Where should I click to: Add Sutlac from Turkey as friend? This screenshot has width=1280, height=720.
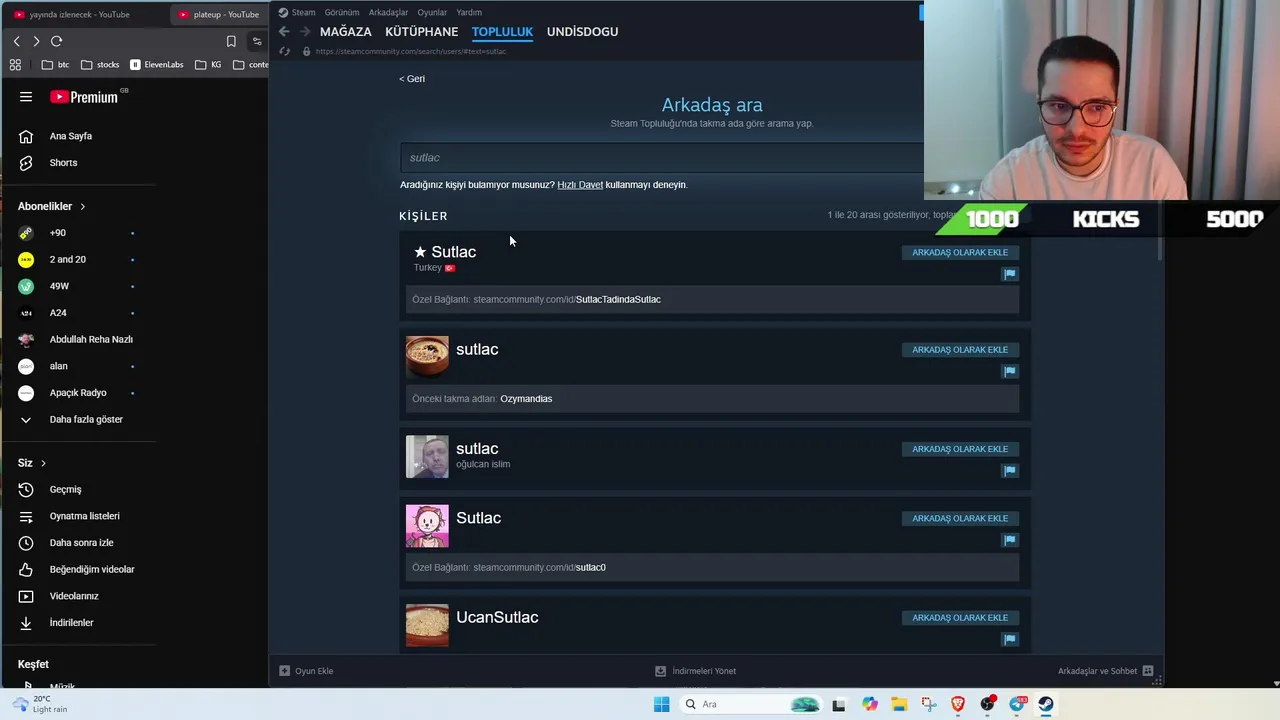pos(960,252)
